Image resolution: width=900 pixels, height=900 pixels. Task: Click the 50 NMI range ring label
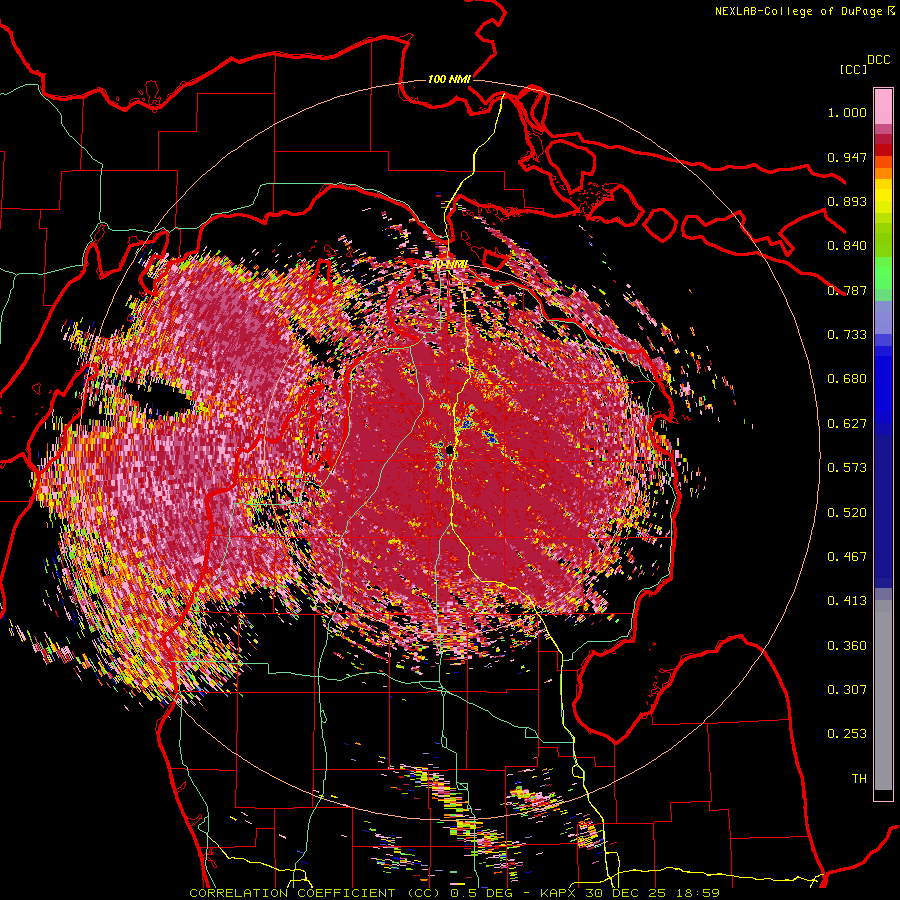click(449, 264)
